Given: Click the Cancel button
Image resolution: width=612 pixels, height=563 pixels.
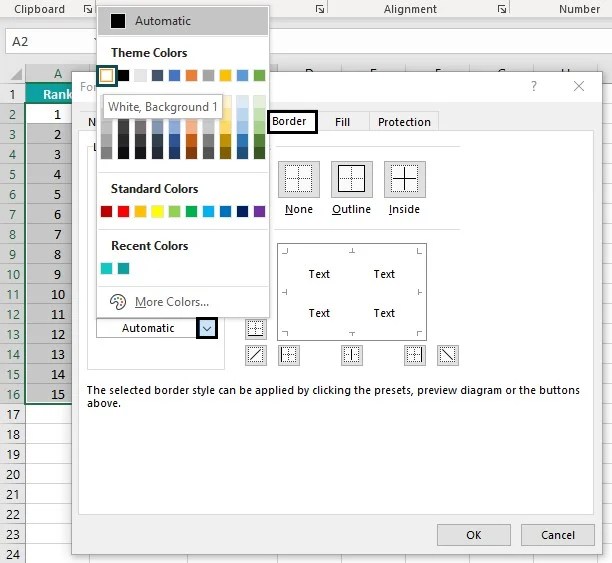Looking at the screenshot, I should (558, 535).
